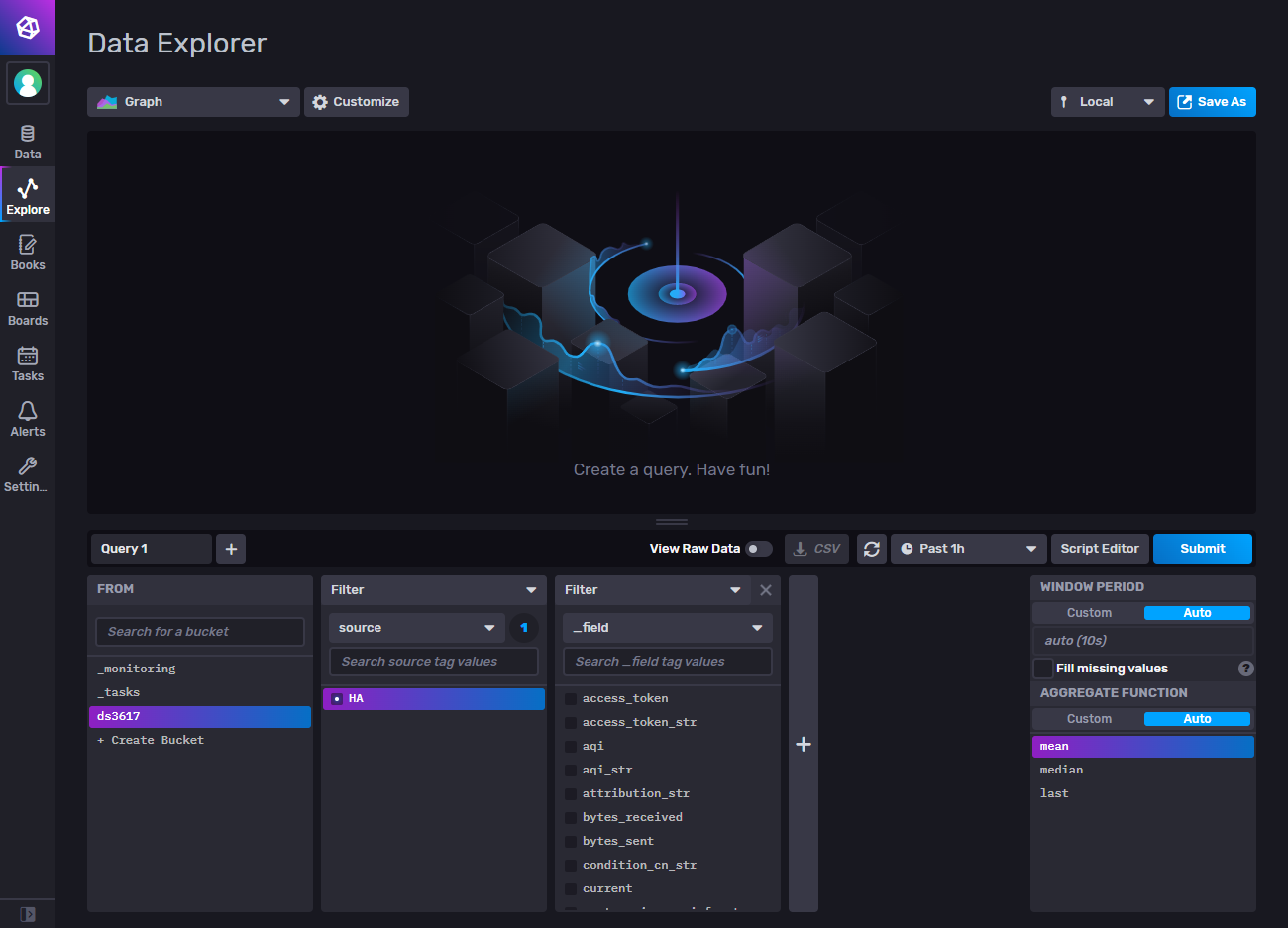
Task: Remove the _field filter card
Action: point(766,590)
